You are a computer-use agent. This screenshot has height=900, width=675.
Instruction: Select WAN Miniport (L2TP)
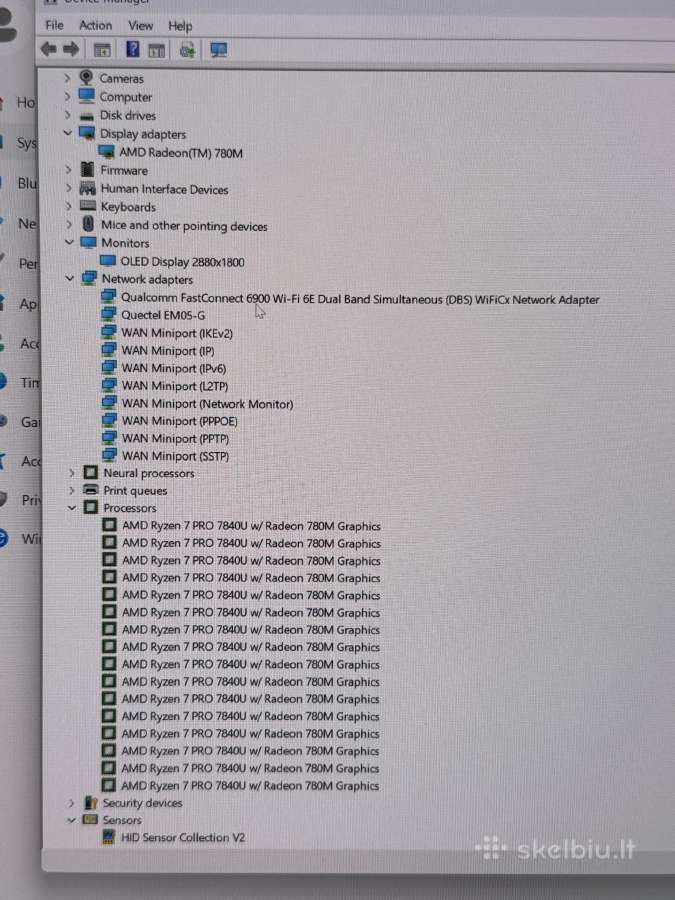[x=175, y=386]
